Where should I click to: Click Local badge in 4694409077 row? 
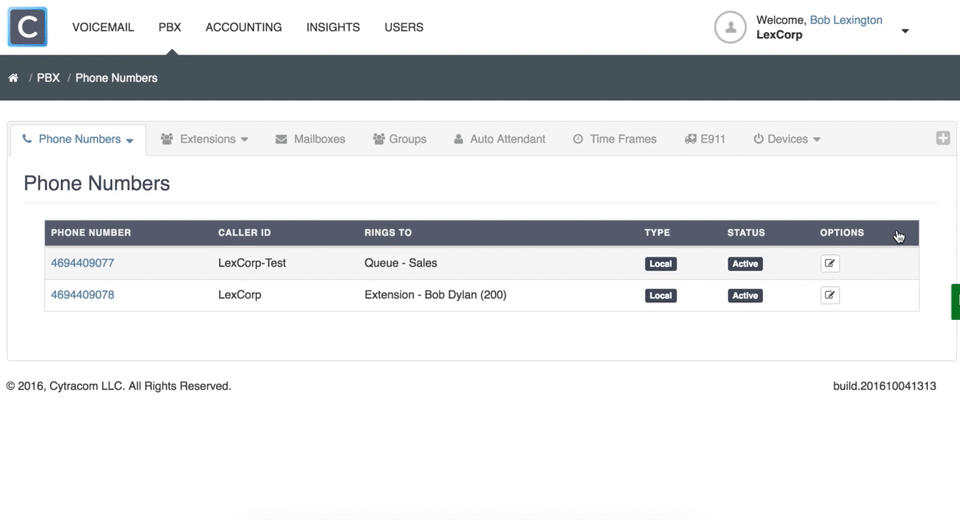point(661,264)
